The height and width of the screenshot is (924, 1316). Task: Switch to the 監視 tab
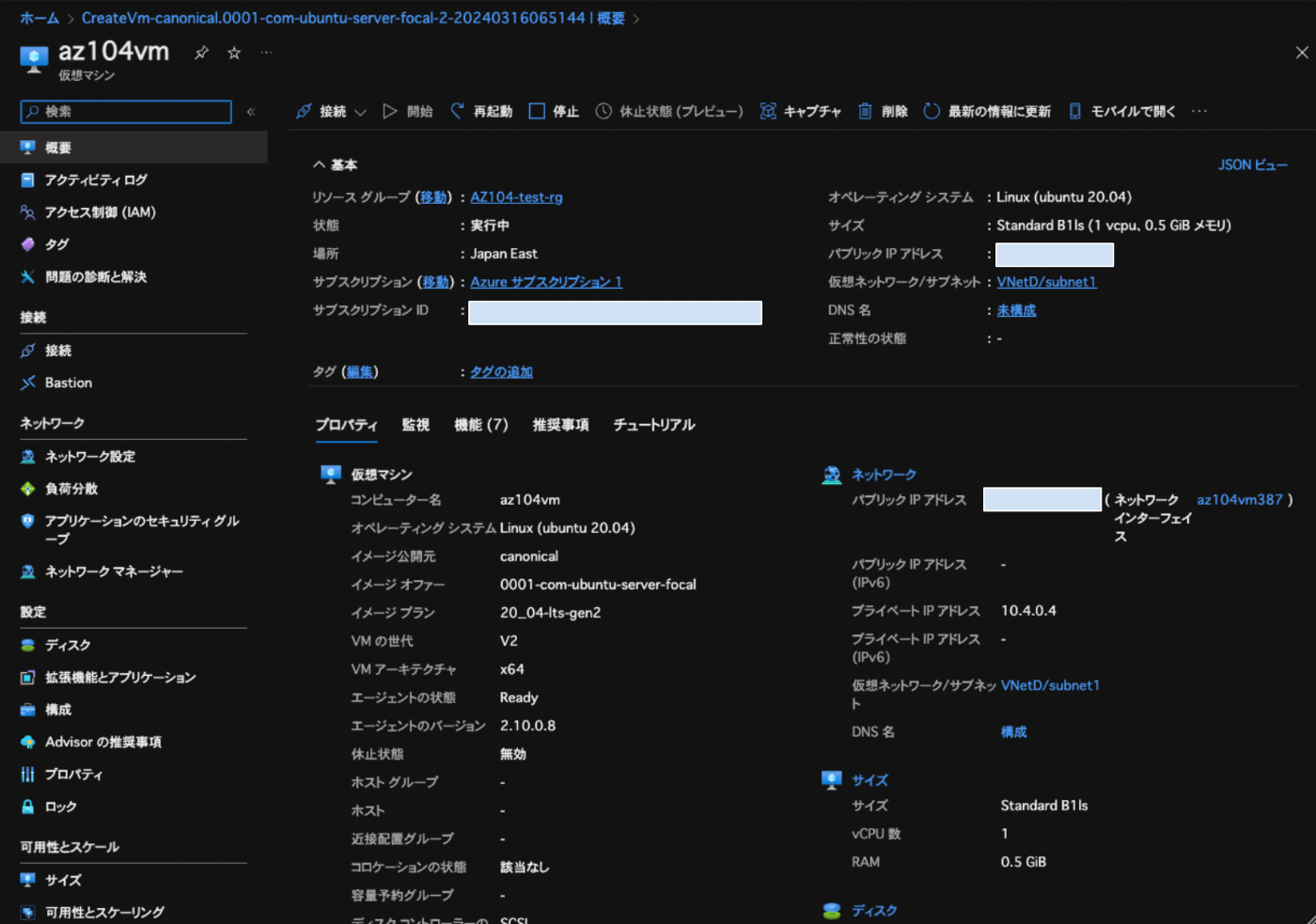[x=415, y=425]
